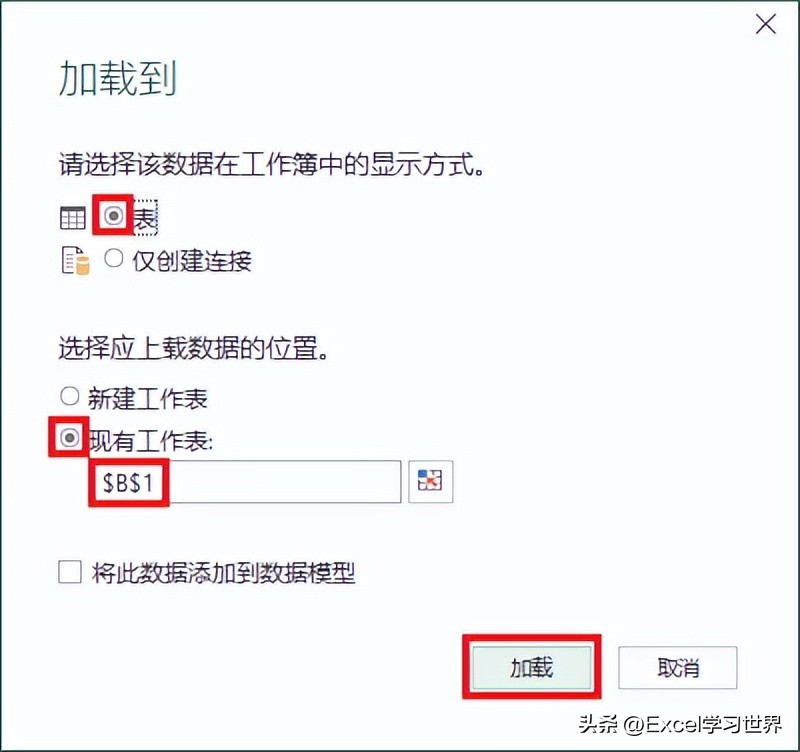The width and height of the screenshot is (800, 752).
Task: Click the 表 text label
Action: tap(145, 218)
